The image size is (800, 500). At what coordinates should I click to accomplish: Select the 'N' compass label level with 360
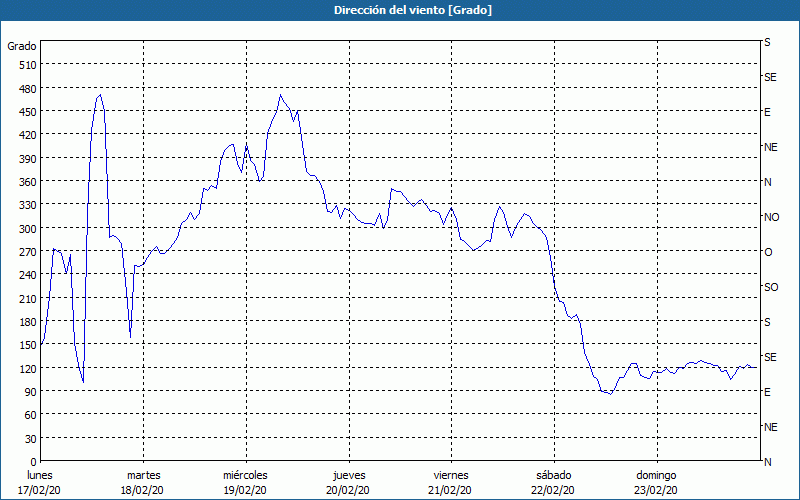click(767, 182)
